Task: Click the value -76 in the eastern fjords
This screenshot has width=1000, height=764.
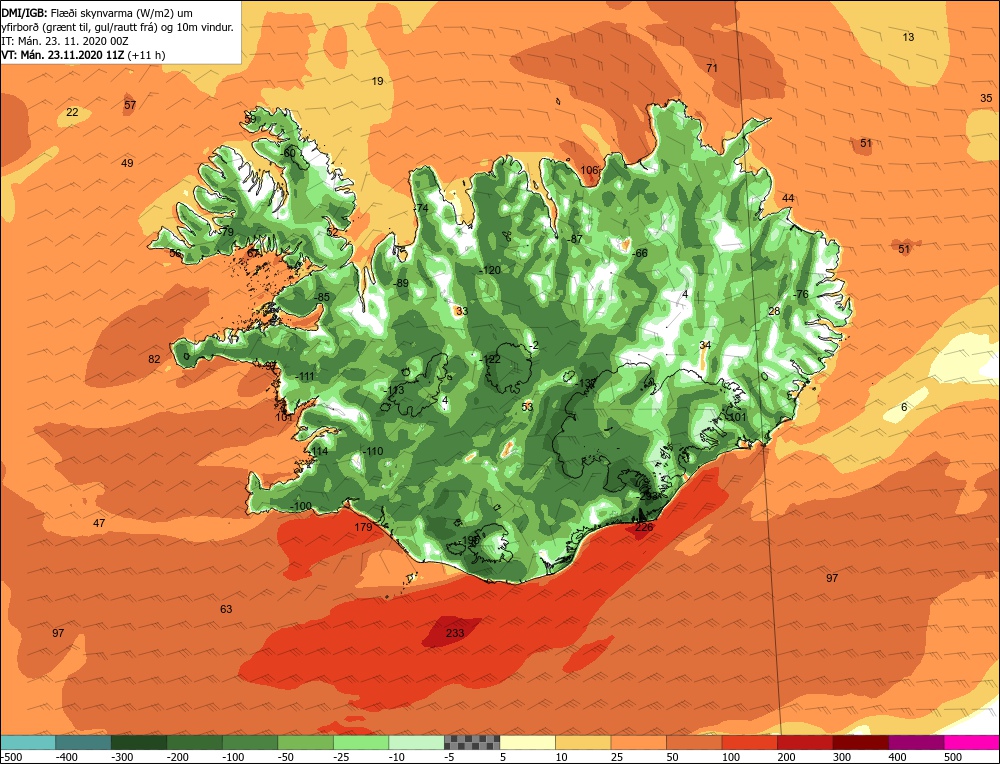Action: [800, 294]
